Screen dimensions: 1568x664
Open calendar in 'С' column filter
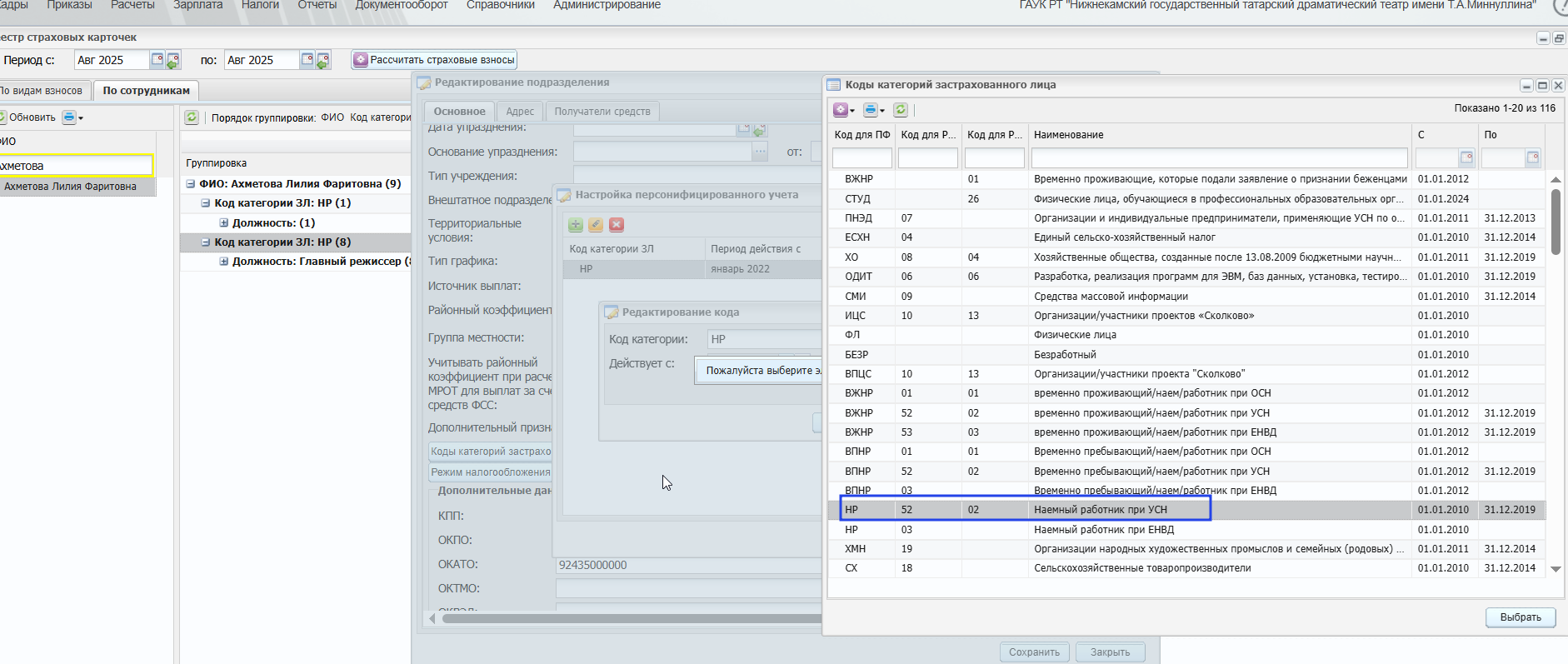coord(1466,157)
